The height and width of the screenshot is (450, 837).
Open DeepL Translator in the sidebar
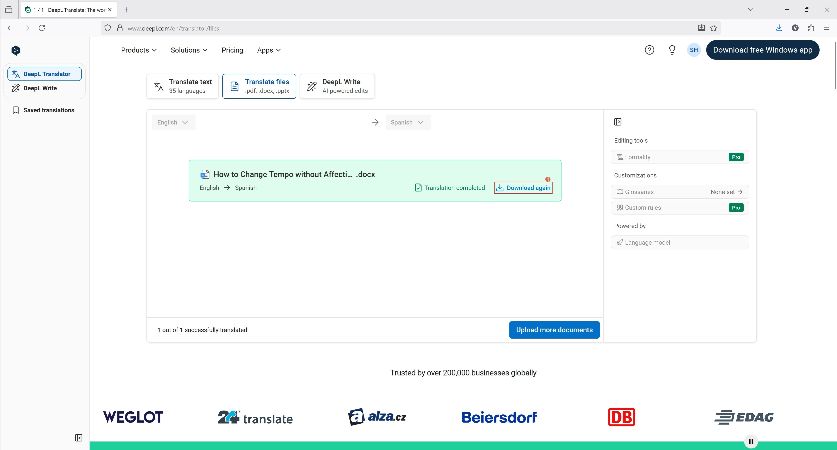pyautogui.click(x=44, y=74)
